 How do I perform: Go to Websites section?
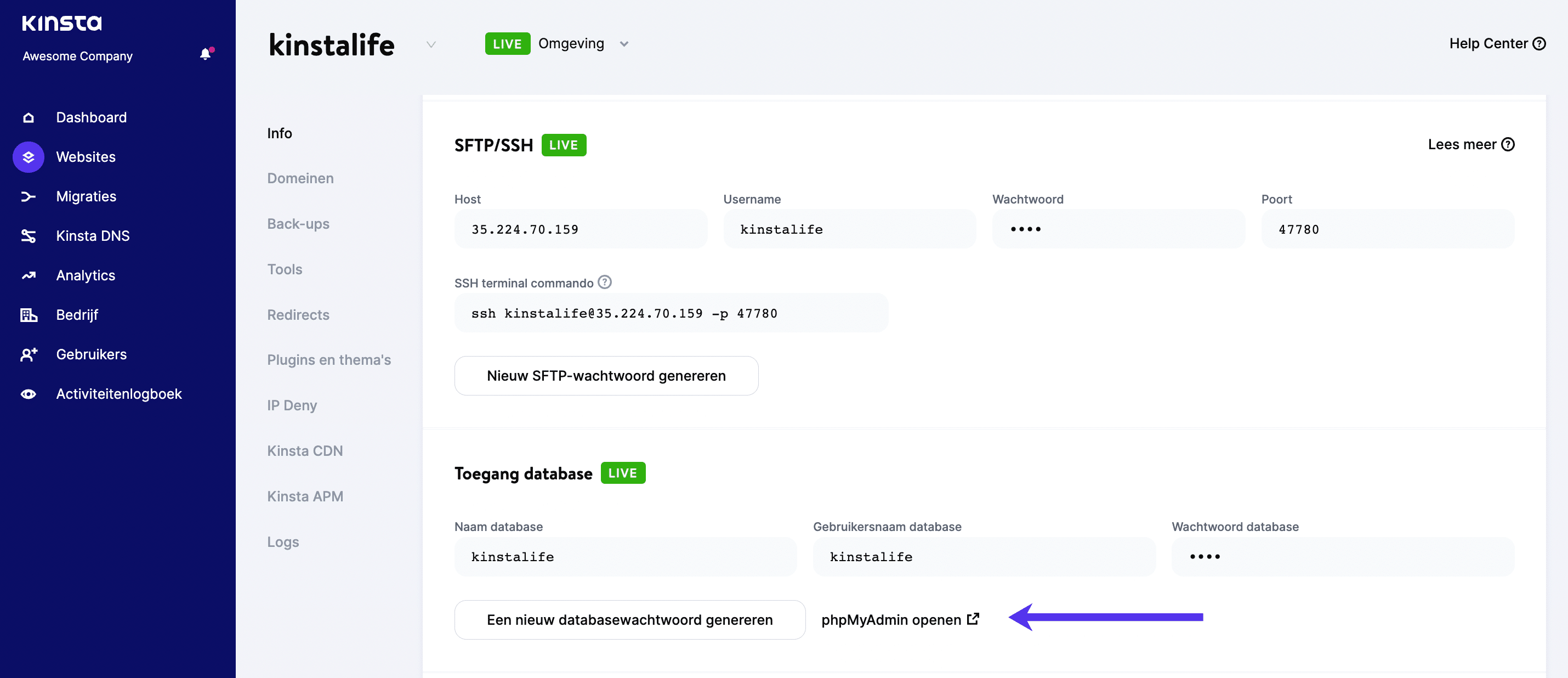tap(86, 157)
